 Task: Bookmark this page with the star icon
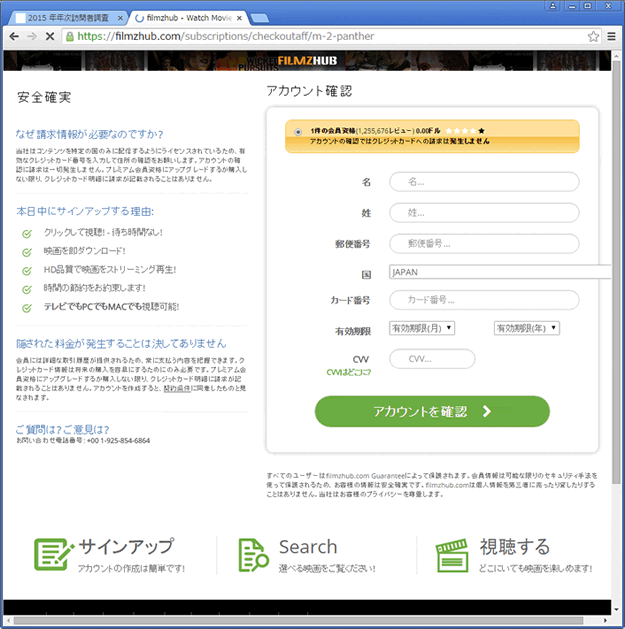(x=593, y=37)
